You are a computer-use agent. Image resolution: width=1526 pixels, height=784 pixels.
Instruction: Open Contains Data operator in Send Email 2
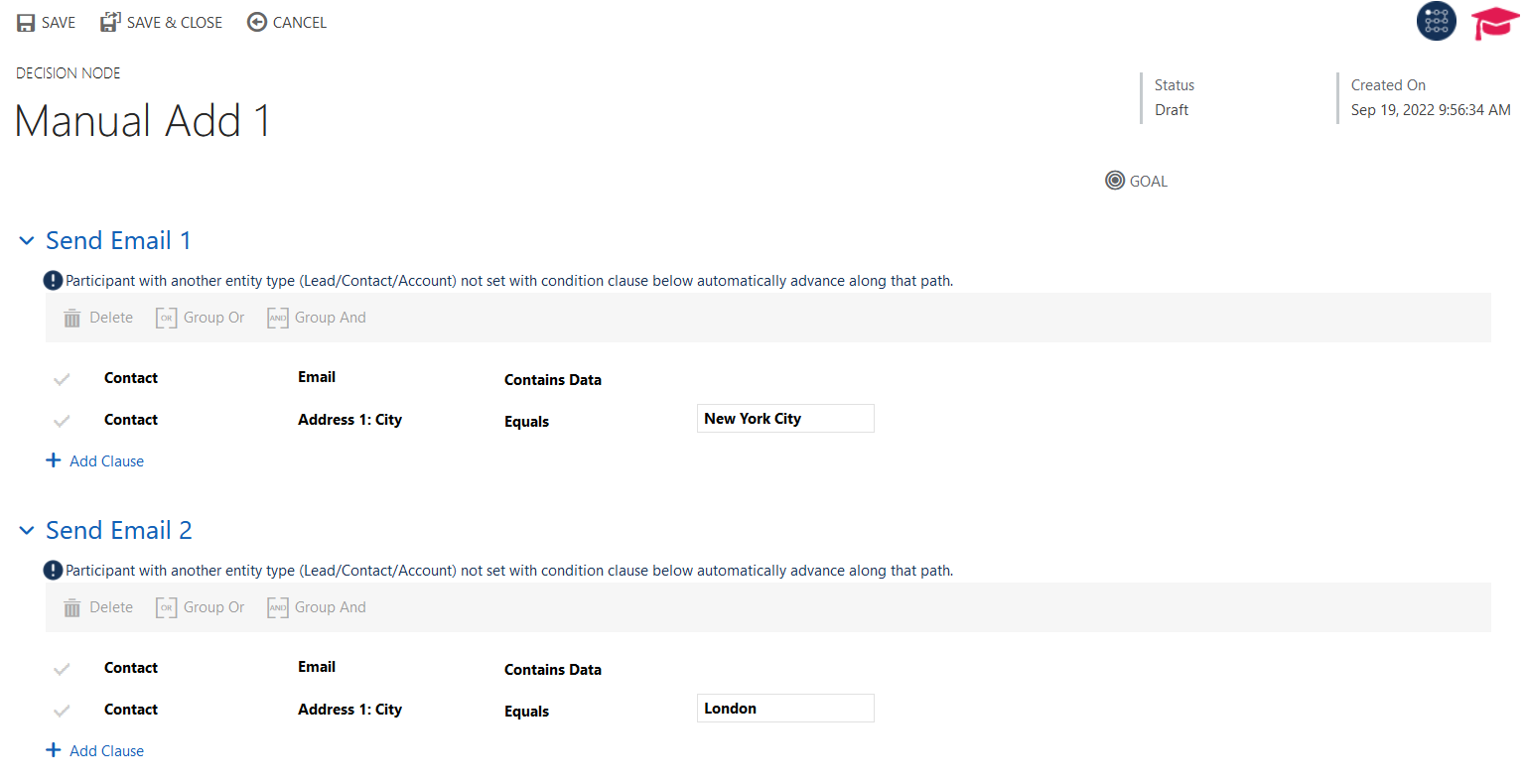pos(553,670)
